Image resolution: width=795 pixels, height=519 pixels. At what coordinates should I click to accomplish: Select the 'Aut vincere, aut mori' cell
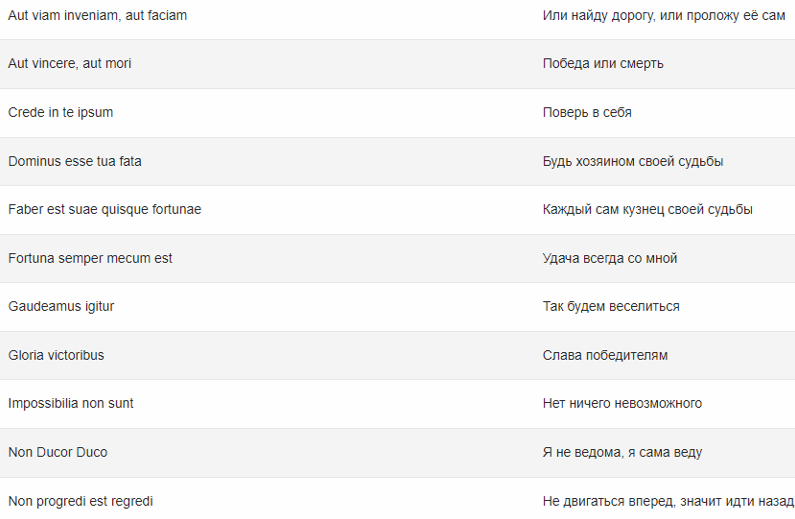click(69, 63)
